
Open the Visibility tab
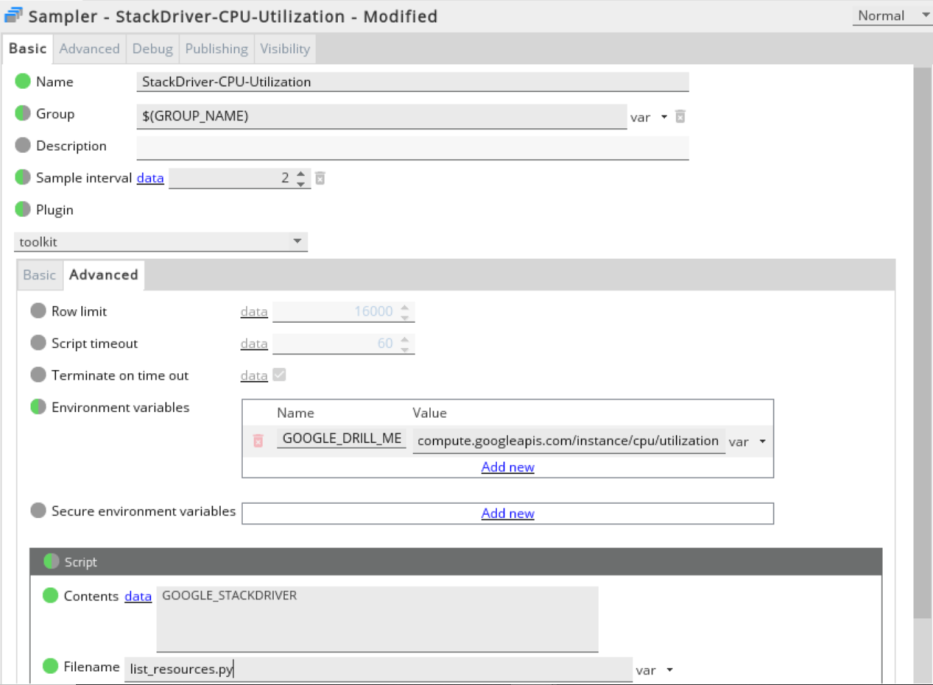(x=285, y=49)
